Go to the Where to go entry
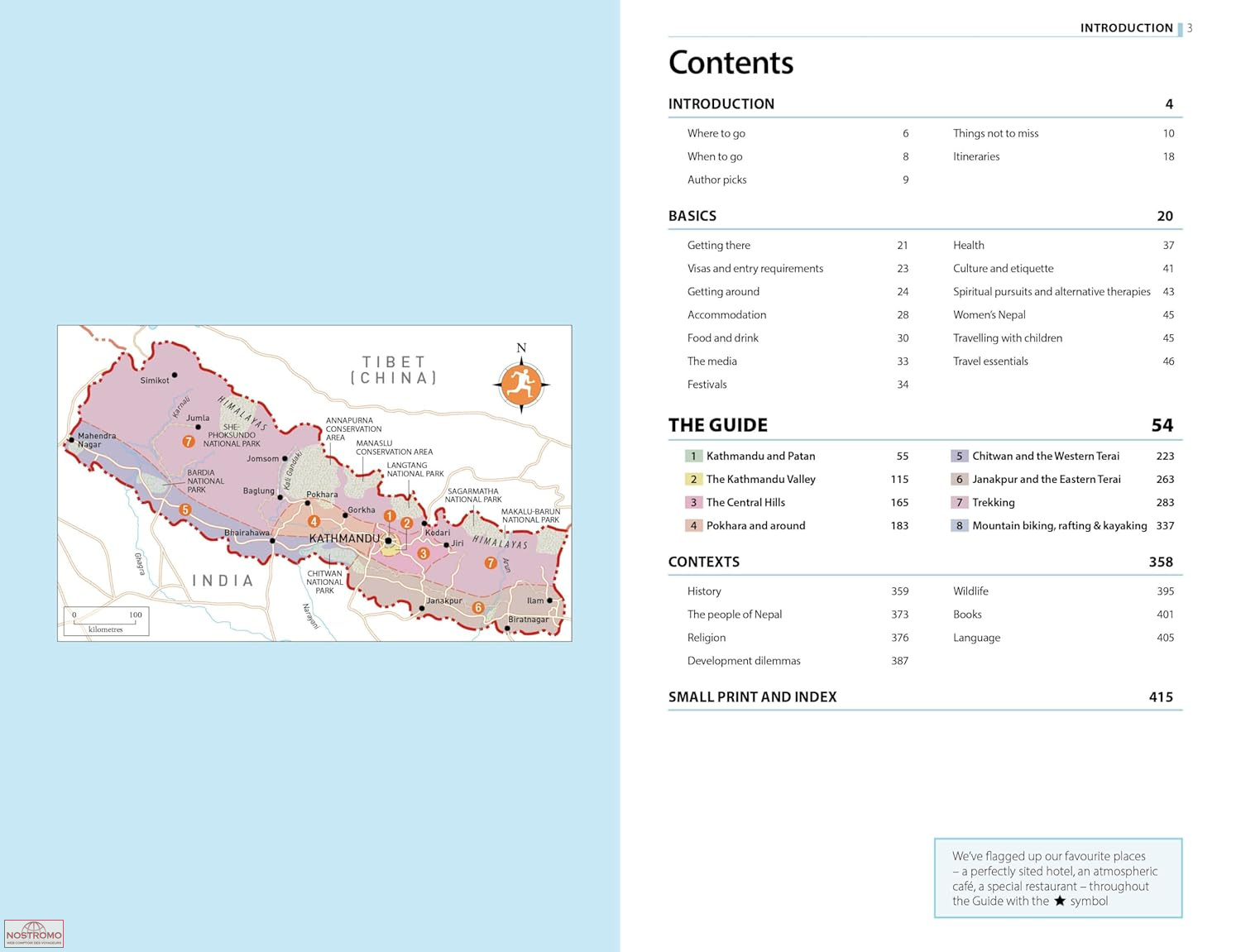Viewport: 1241px width, 952px height. click(x=716, y=133)
